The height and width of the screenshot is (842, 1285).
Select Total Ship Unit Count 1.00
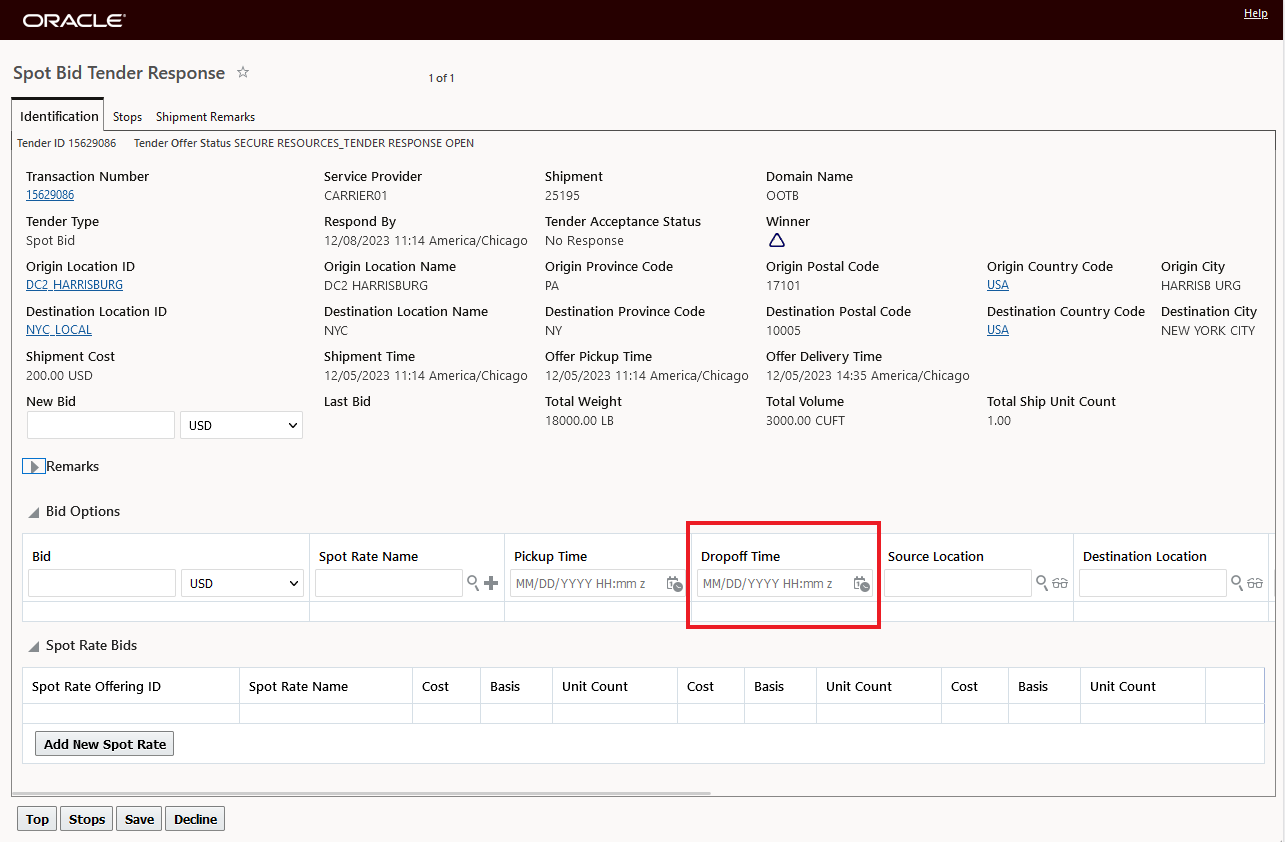pos(999,420)
